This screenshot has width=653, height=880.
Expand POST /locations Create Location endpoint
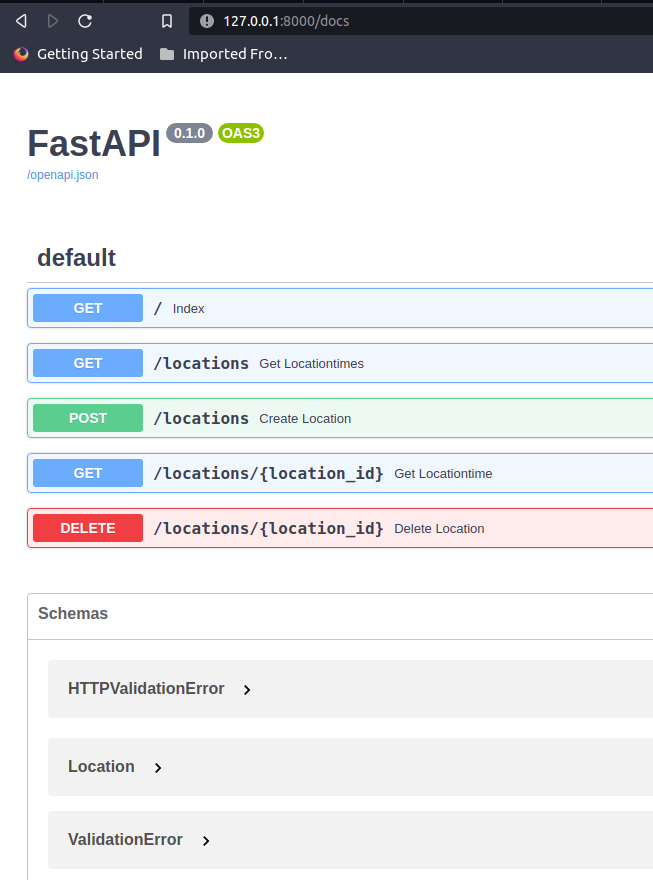[x=340, y=418]
